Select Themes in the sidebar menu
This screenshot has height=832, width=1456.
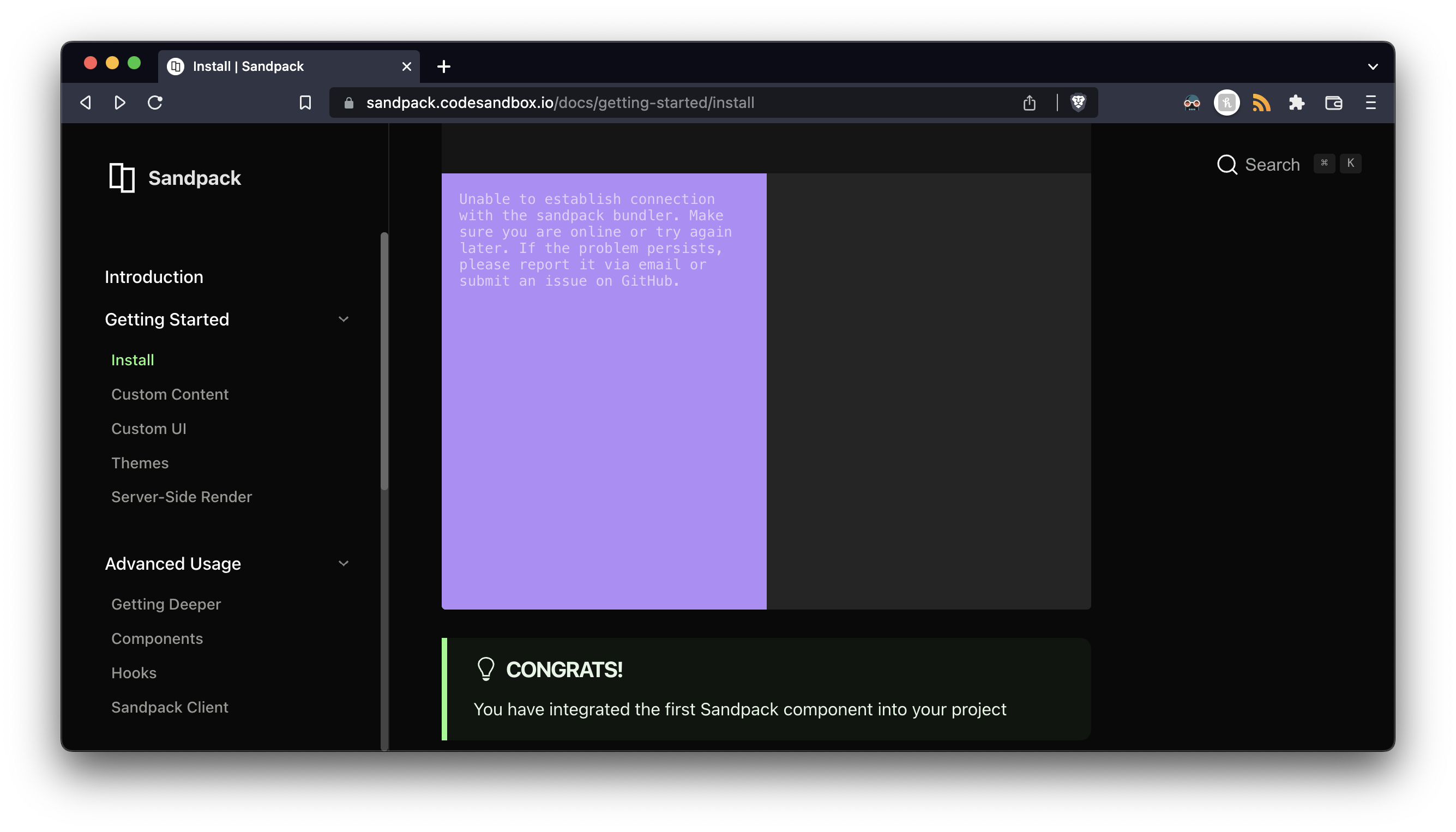(140, 463)
